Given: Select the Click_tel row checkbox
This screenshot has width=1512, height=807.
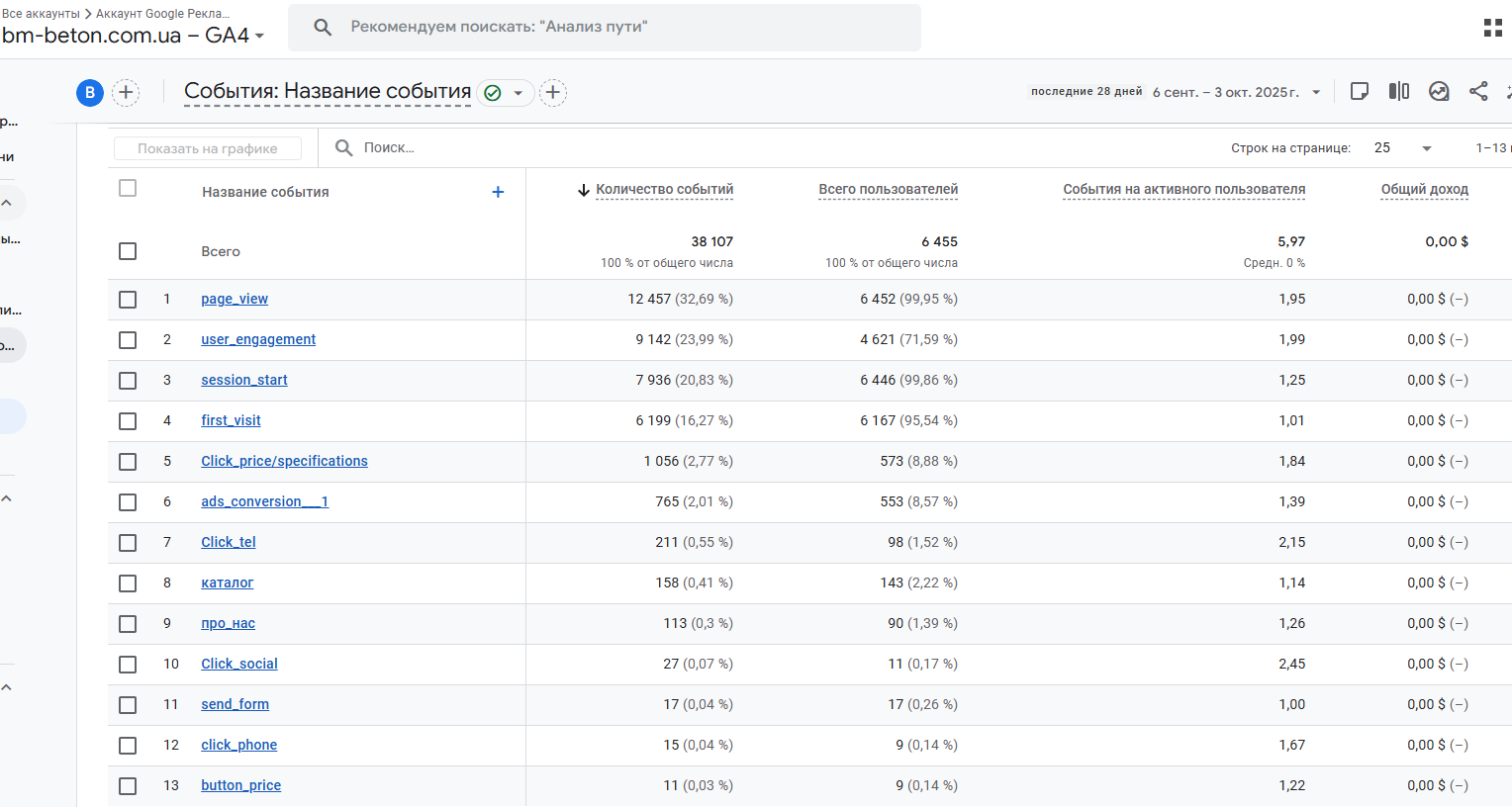Looking at the screenshot, I should 128,543.
